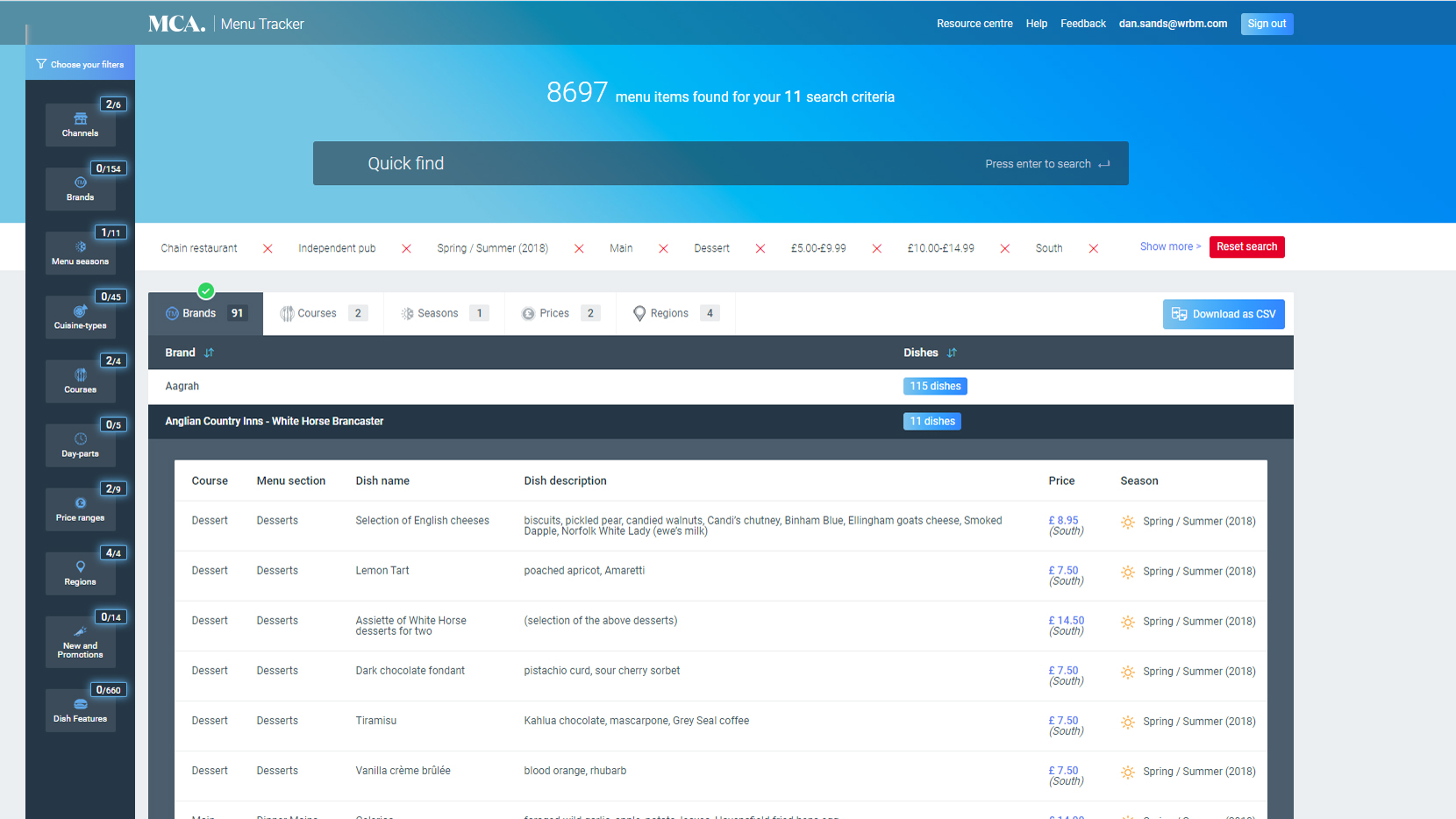This screenshot has height=819, width=1456.
Task: Remove the Spring / Summer (2018) filter
Action: point(579,248)
